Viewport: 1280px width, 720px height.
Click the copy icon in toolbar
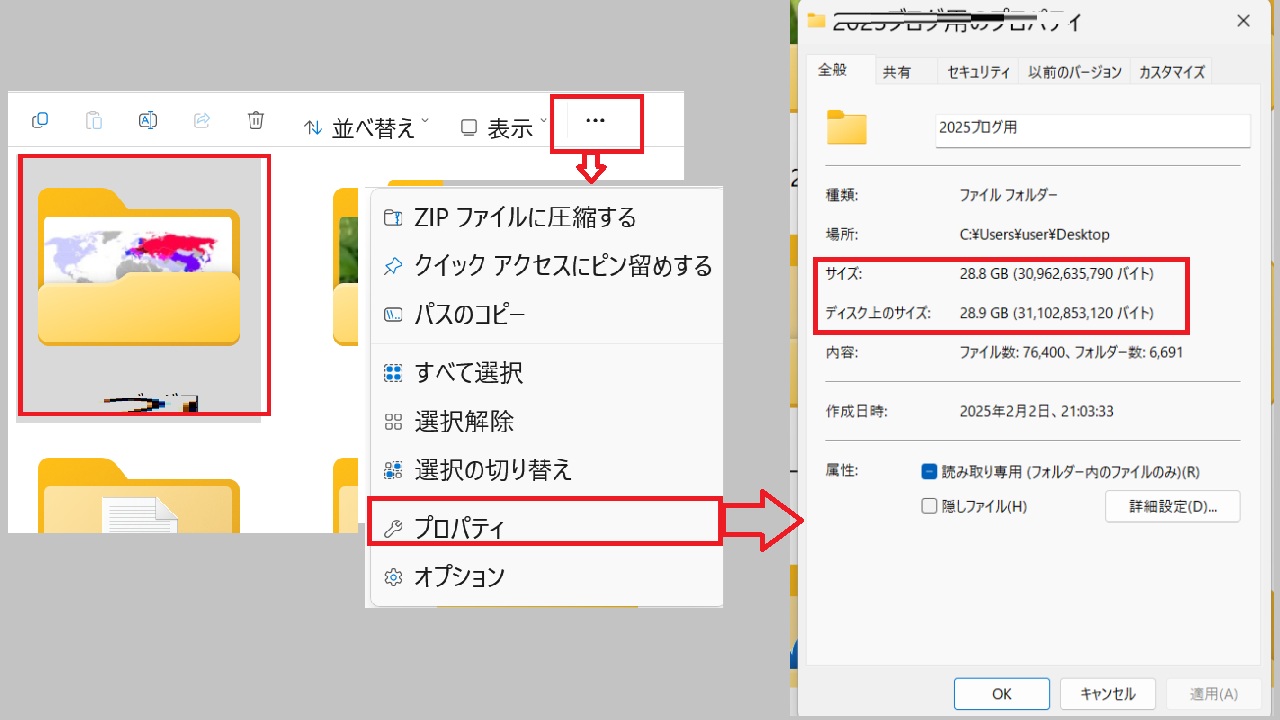coord(40,121)
